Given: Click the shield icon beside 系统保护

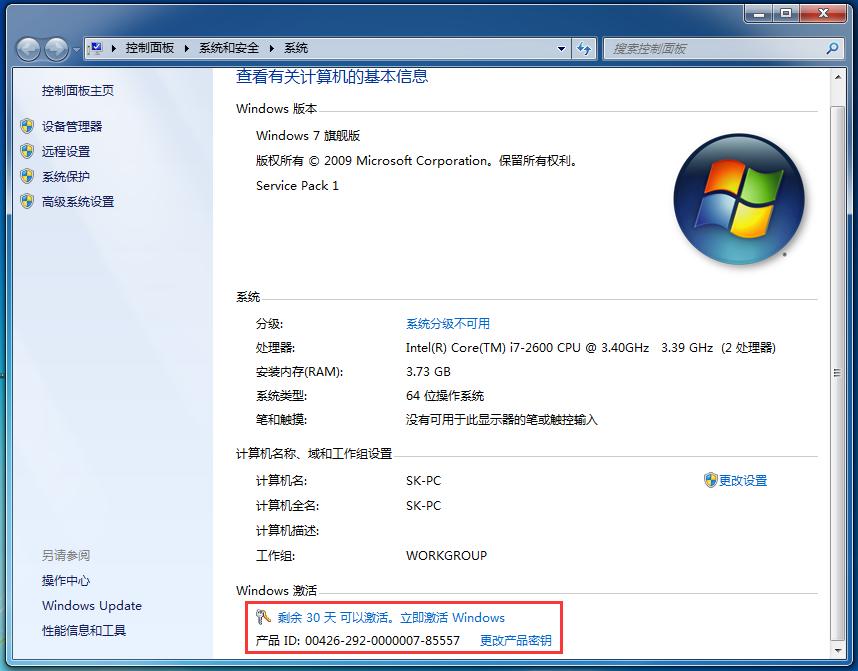Looking at the screenshot, I should tap(27, 176).
